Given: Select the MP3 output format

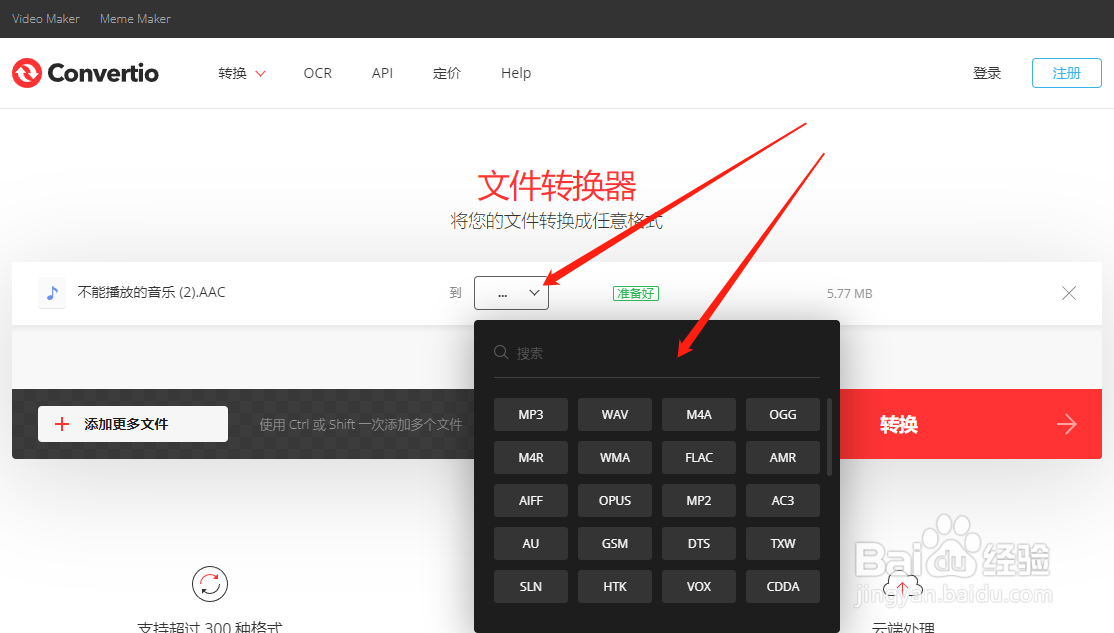Looking at the screenshot, I should click(x=530, y=414).
